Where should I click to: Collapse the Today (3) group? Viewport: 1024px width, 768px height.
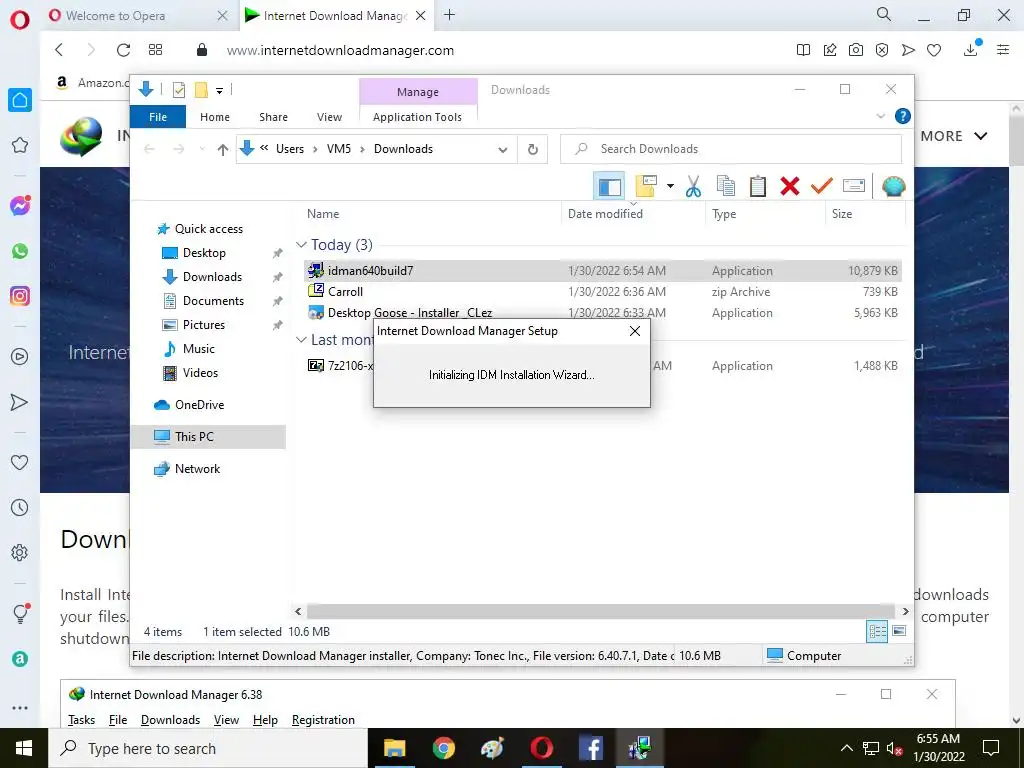click(x=301, y=245)
